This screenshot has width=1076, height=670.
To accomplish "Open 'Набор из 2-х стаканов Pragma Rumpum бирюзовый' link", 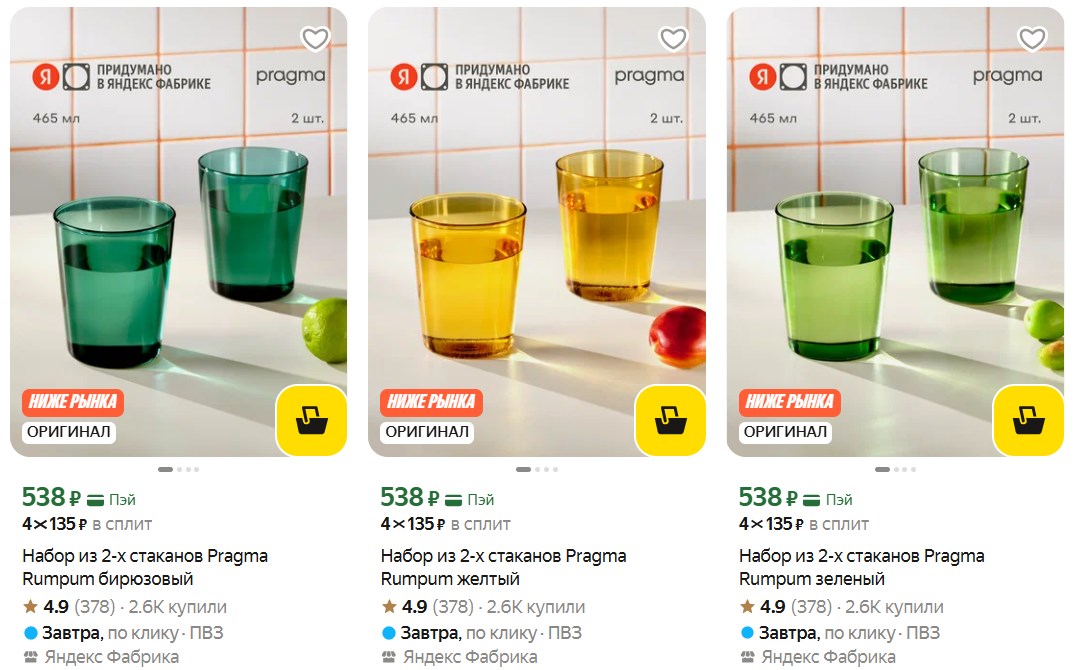I will coord(145,567).
